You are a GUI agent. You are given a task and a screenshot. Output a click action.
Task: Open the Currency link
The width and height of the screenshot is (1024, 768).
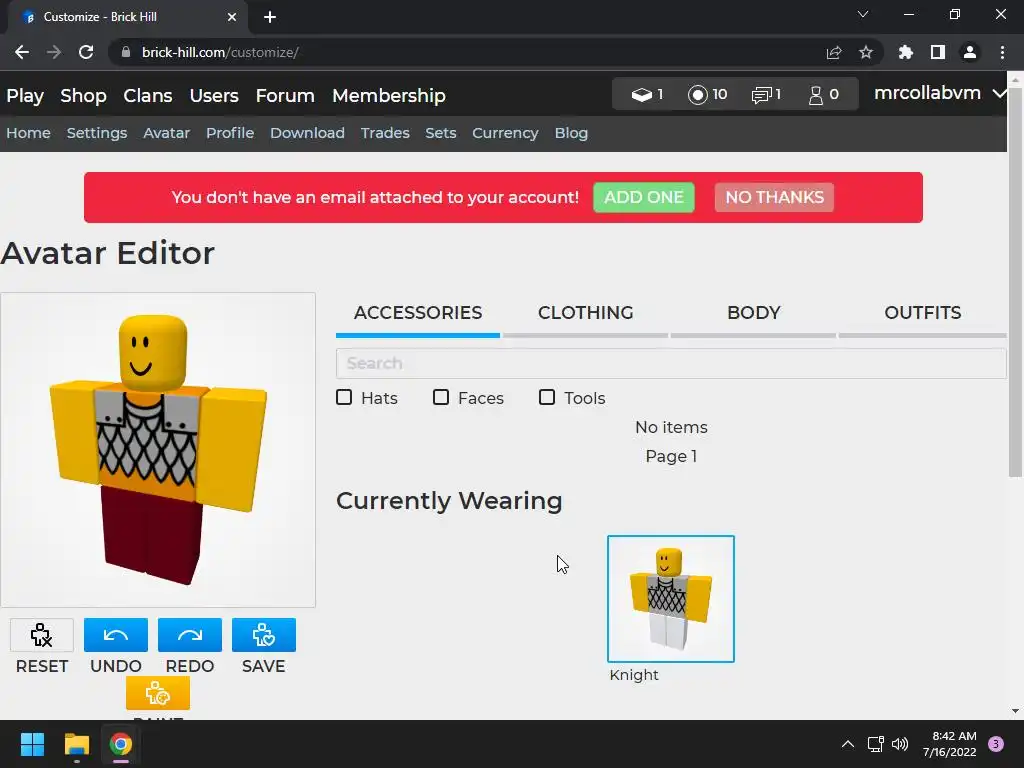505,133
